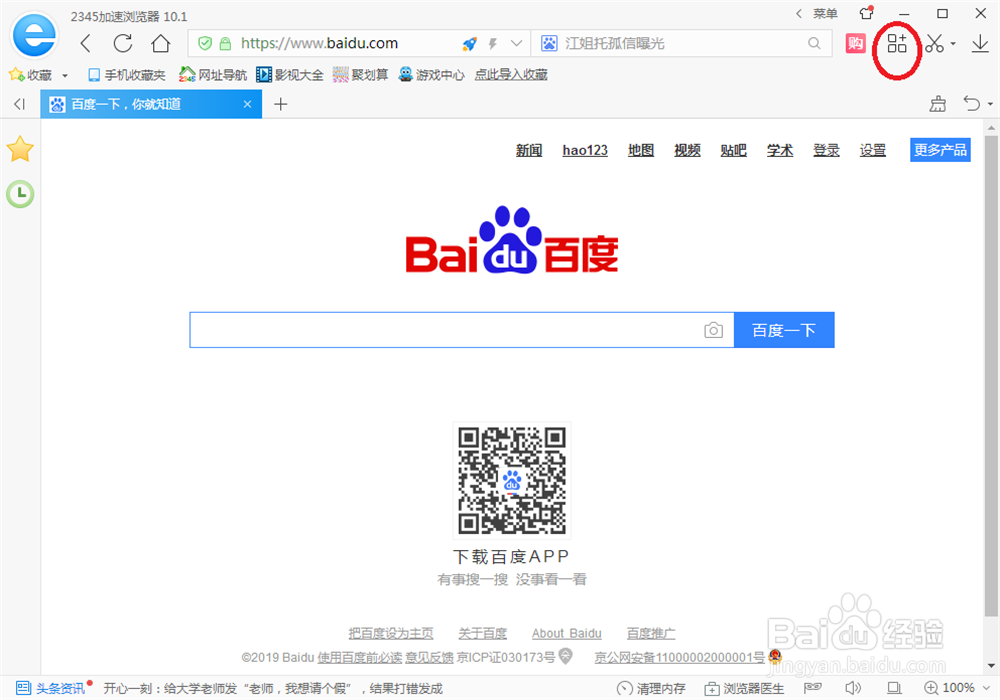Open 意见反馈 link
The height and width of the screenshot is (700, 1000).
point(429,657)
